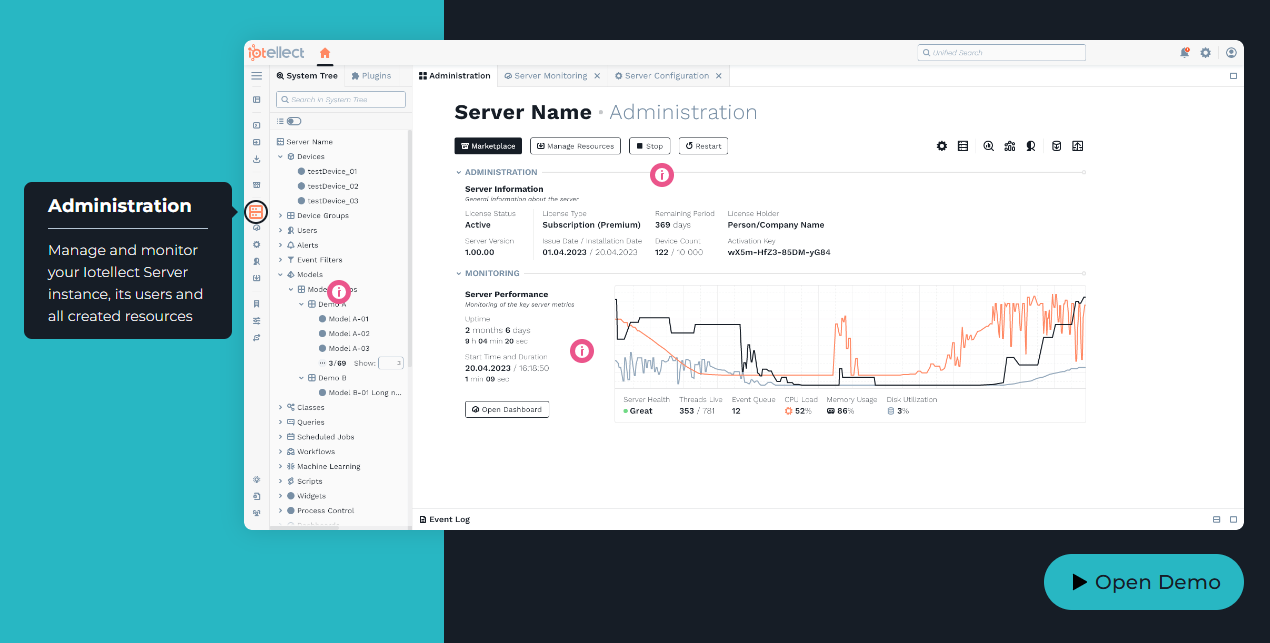Viewport: 1270px width, 643px height.
Task: Select the download icon in left sidebar
Action: (x=257, y=159)
